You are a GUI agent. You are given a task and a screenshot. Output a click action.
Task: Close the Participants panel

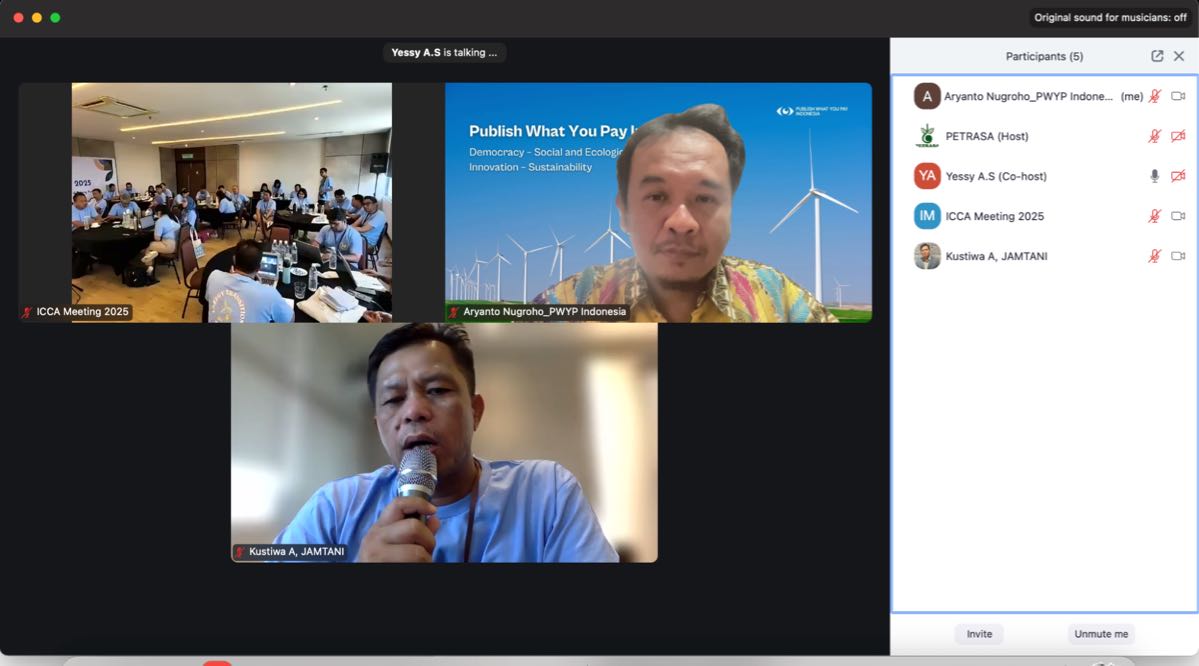pyautogui.click(x=1179, y=56)
